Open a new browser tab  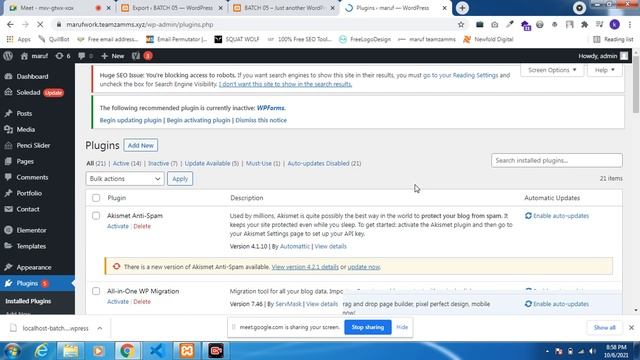(x=462, y=8)
